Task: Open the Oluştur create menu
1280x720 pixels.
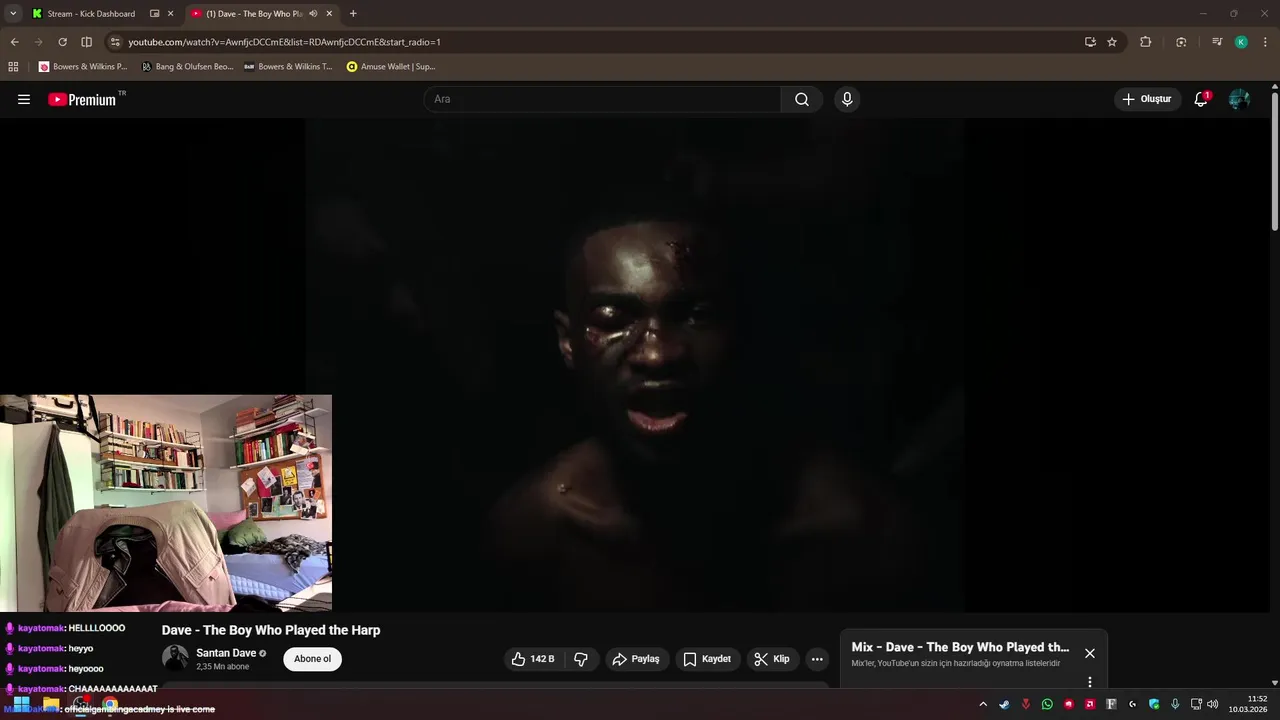Action: pyautogui.click(x=1147, y=99)
